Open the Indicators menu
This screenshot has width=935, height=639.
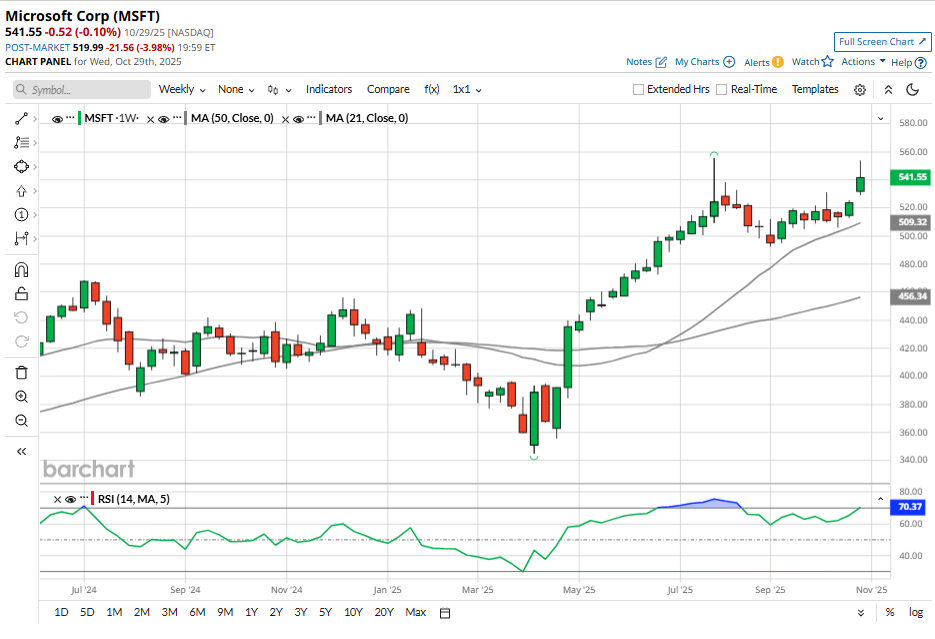click(x=329, y=89)
